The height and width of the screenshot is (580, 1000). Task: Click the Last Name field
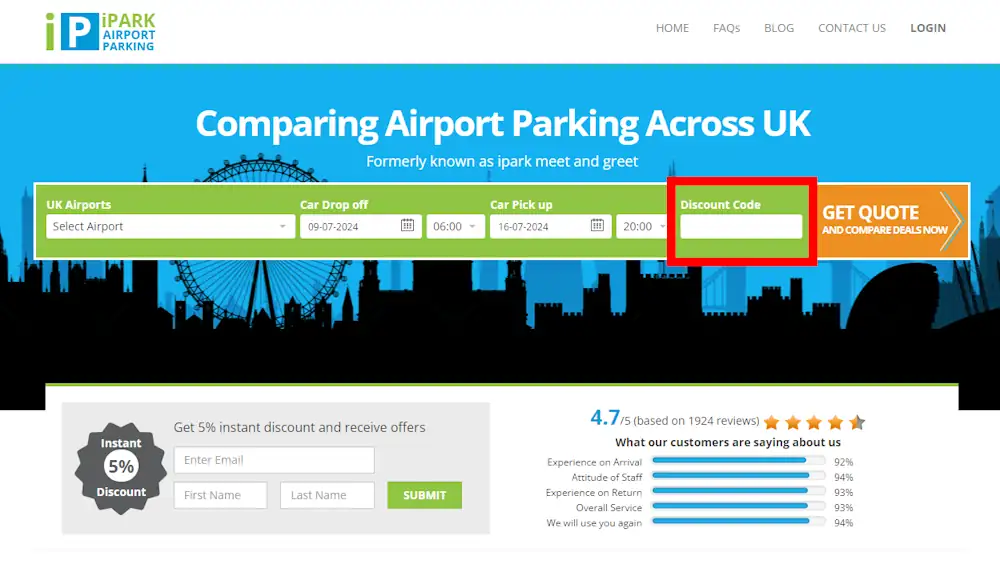point(327,495)
